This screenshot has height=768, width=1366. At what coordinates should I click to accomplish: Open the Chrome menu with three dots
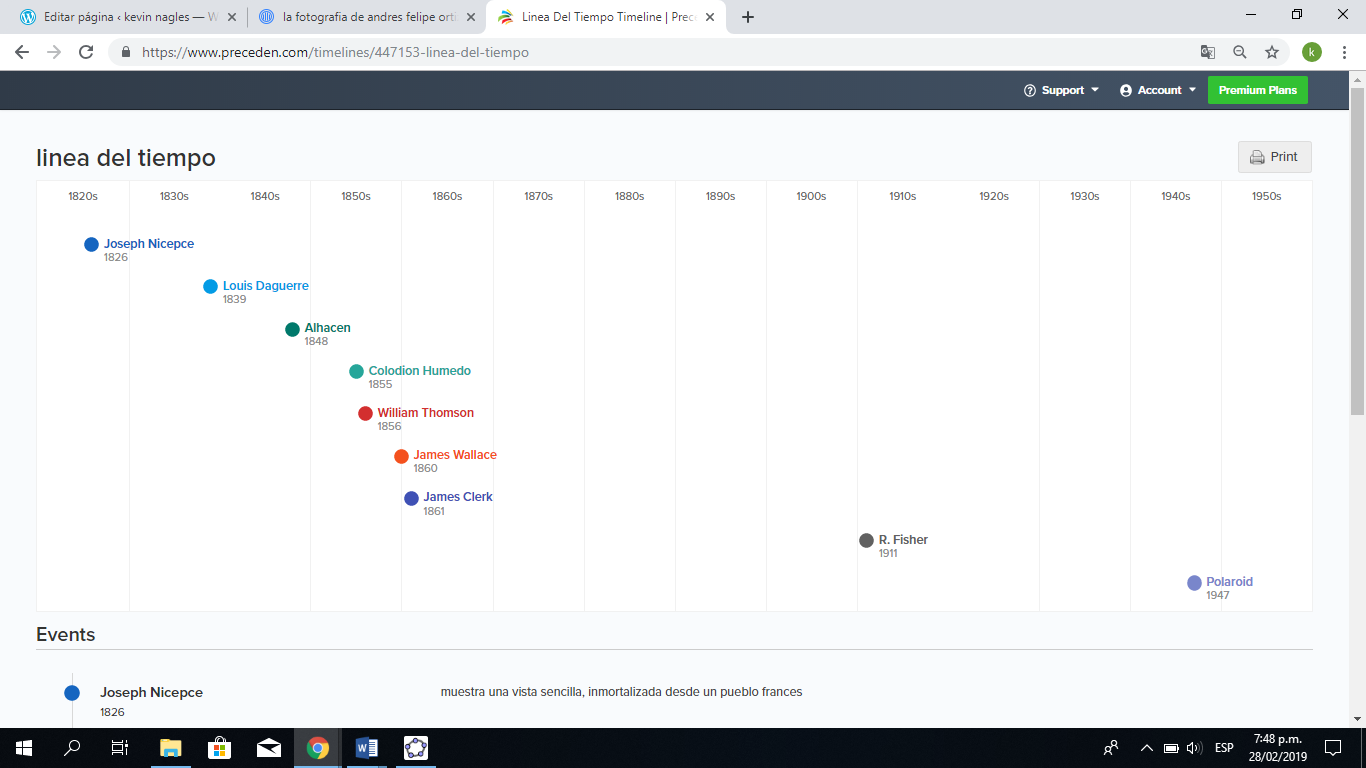[x=1345, y=52]
